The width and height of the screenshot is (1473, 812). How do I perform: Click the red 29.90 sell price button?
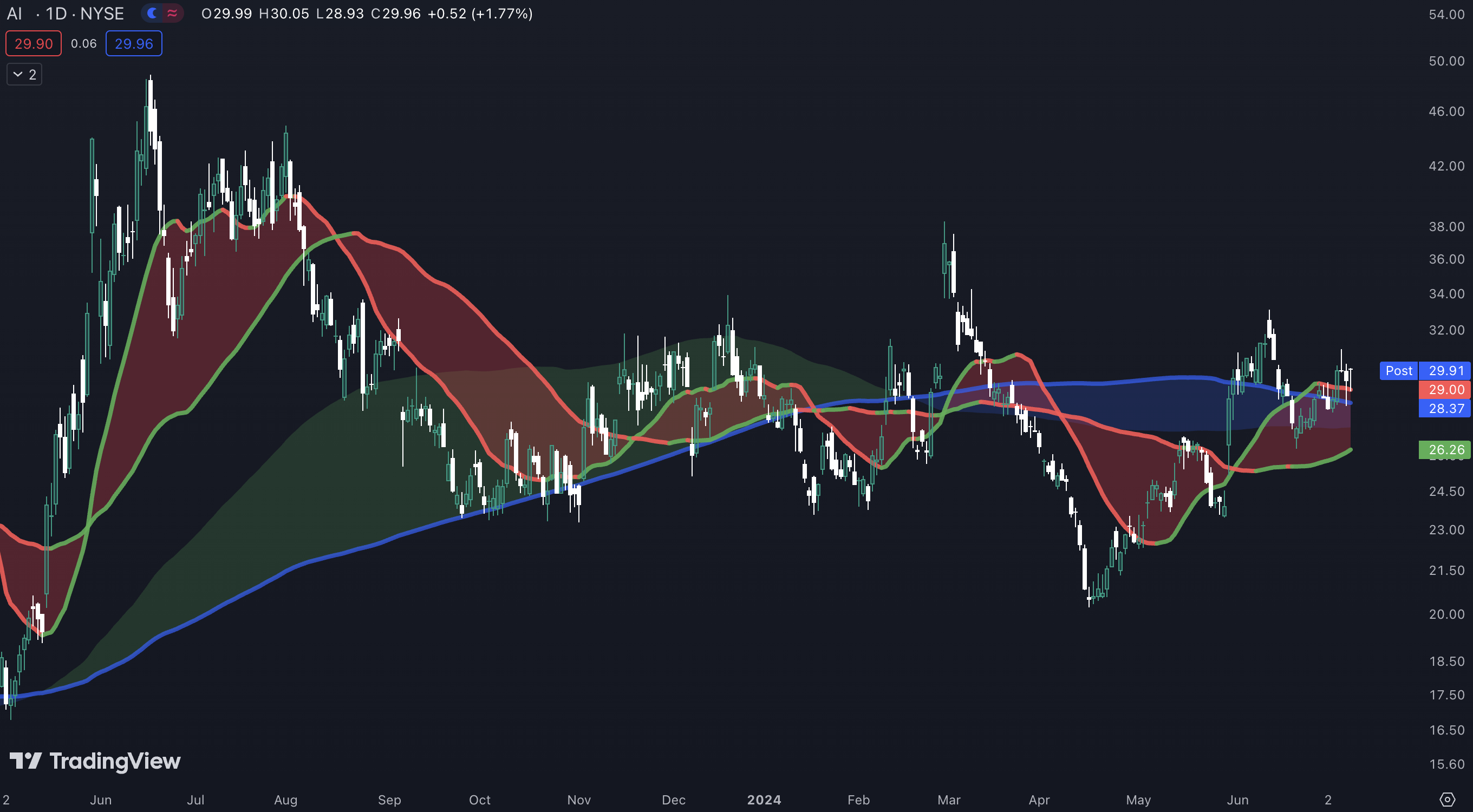coord(34,43)
